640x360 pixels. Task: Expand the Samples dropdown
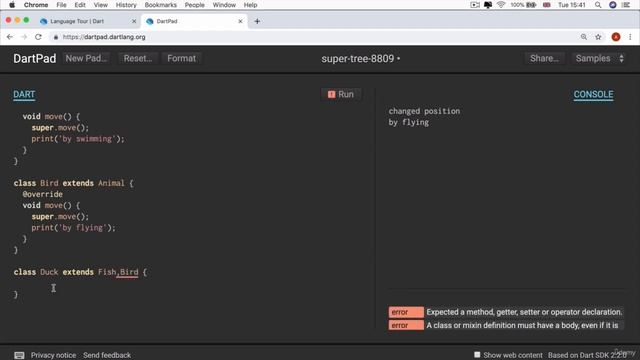(599, 58)
